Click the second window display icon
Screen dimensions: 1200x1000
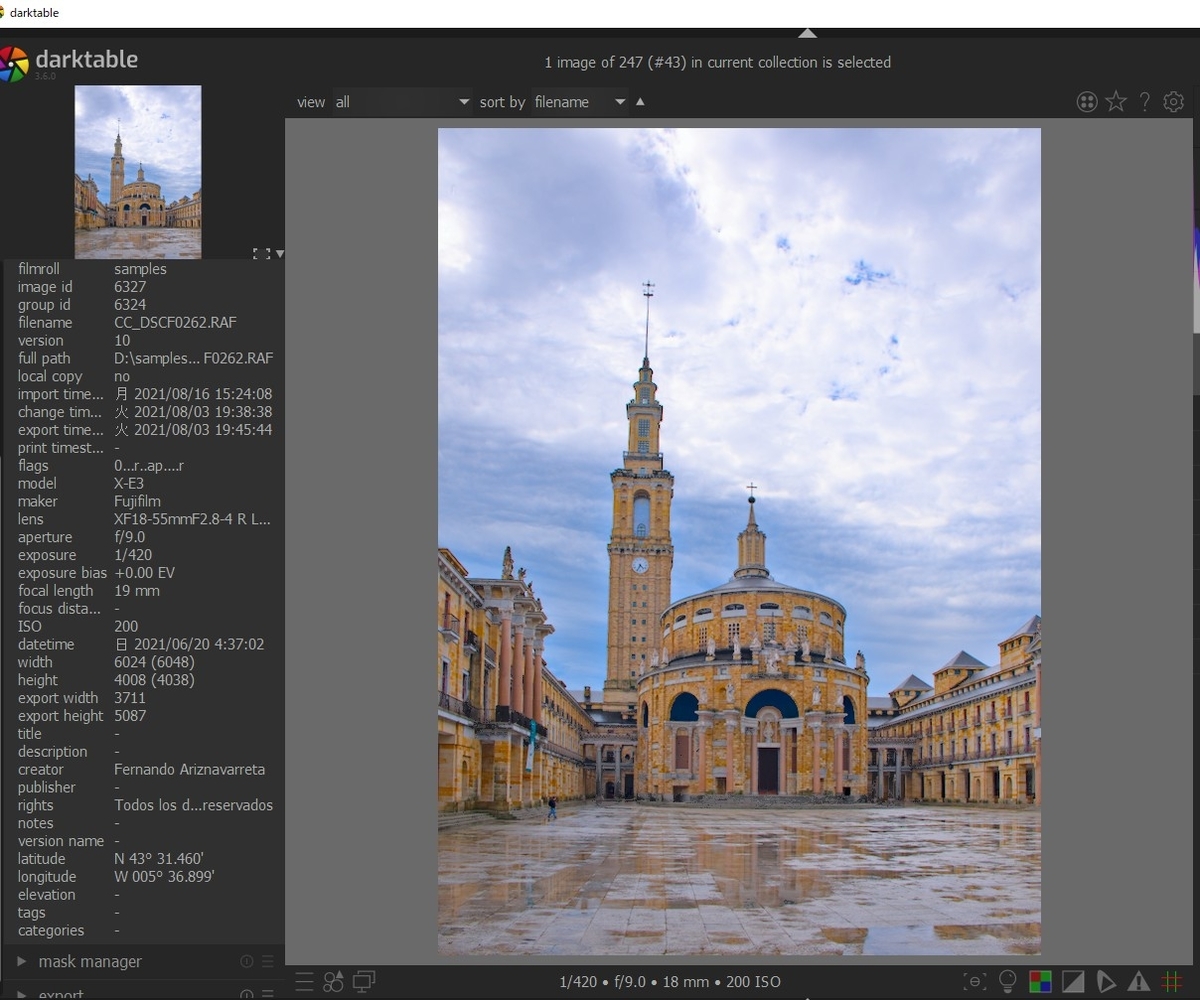point(364,982)
